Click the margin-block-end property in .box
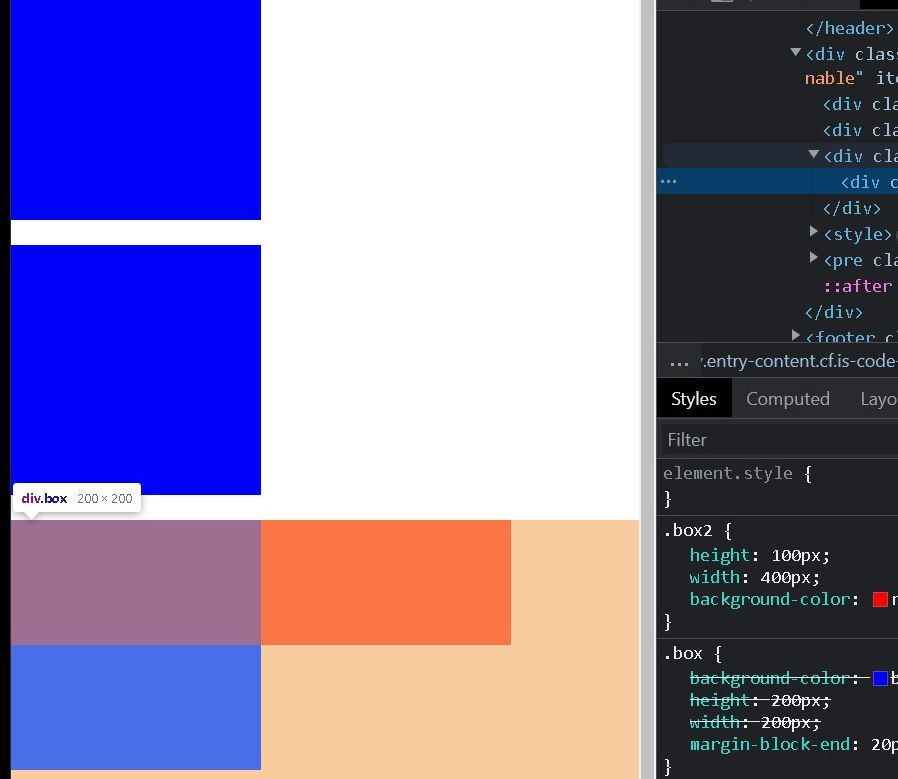The image size is (898, 779). 770,745
